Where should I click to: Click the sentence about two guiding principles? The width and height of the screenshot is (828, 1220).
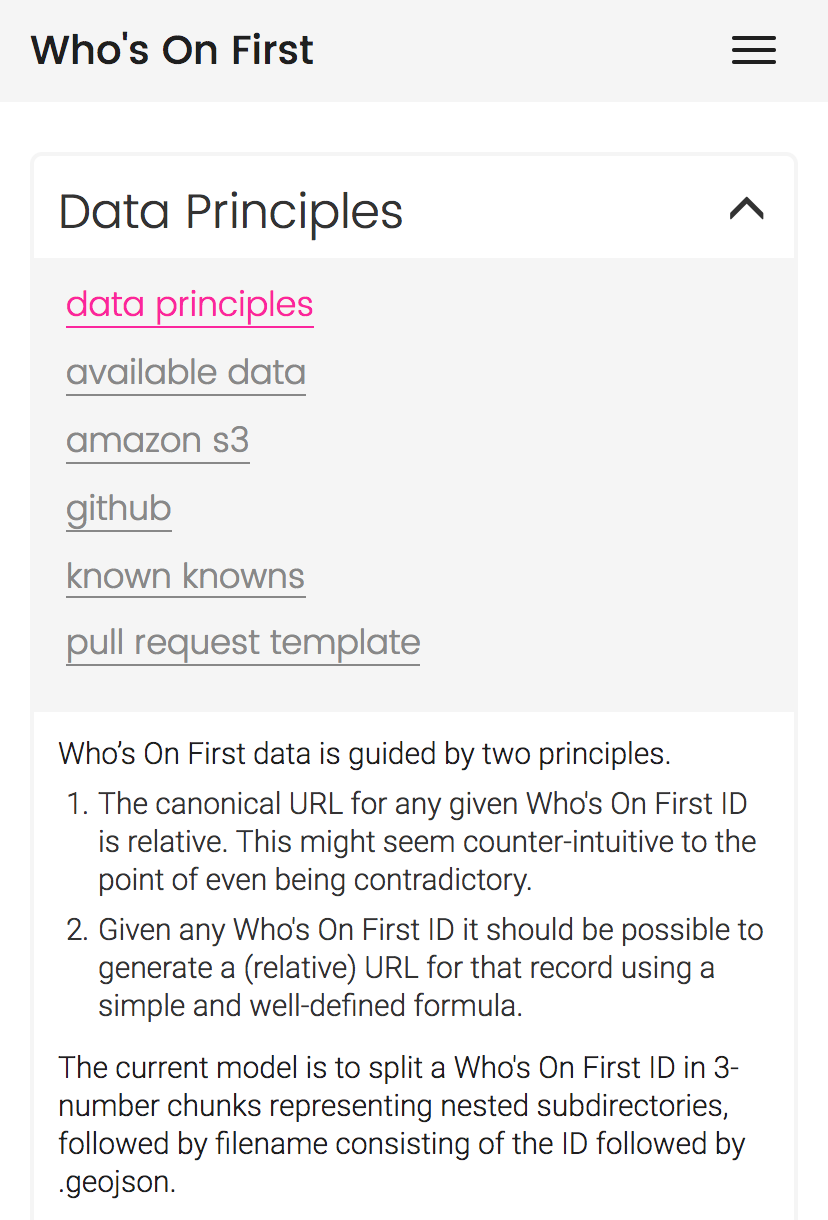[364, 753]
